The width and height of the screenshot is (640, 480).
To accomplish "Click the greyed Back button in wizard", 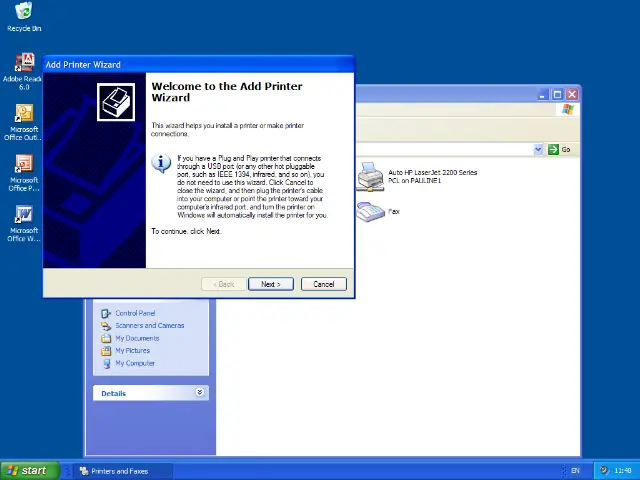I will tap(224, 284).
